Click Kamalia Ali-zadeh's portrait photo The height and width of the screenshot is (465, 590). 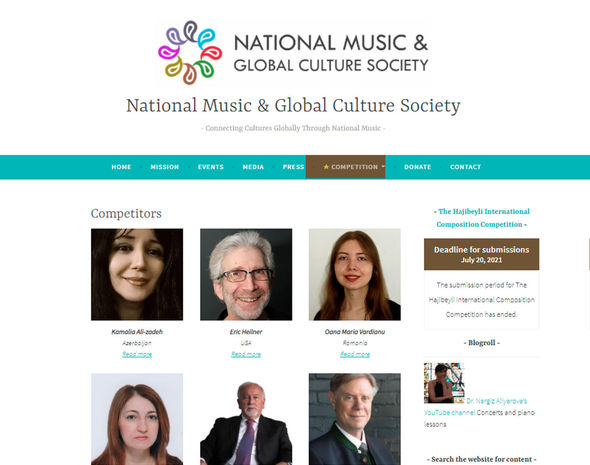[137, 275]
